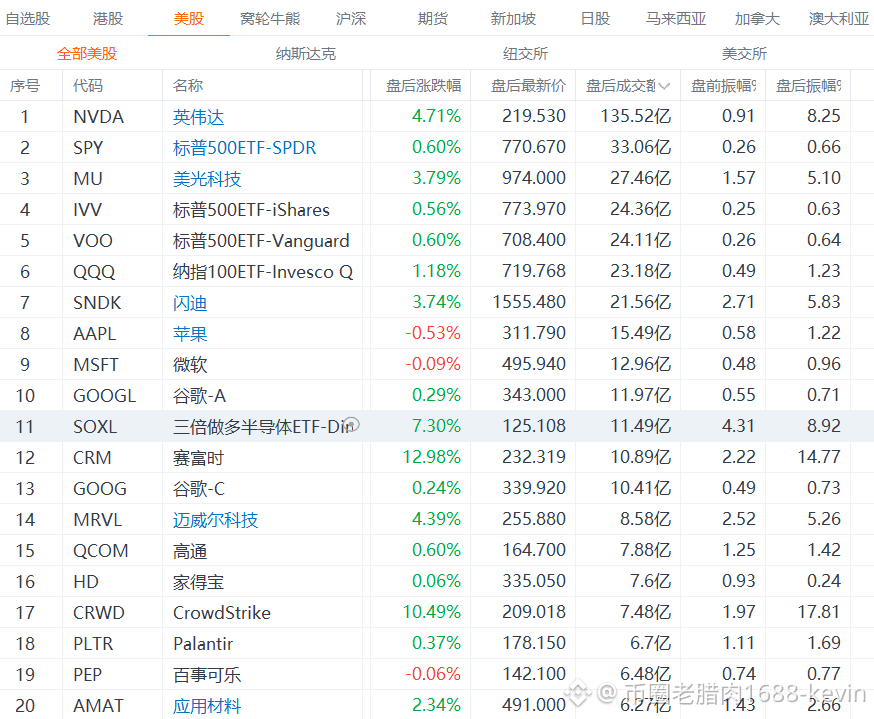Viewport: 874px width, 719px height.
Task: Sort by the 盘后最新价 column header
Action: (x=528, y=86)
